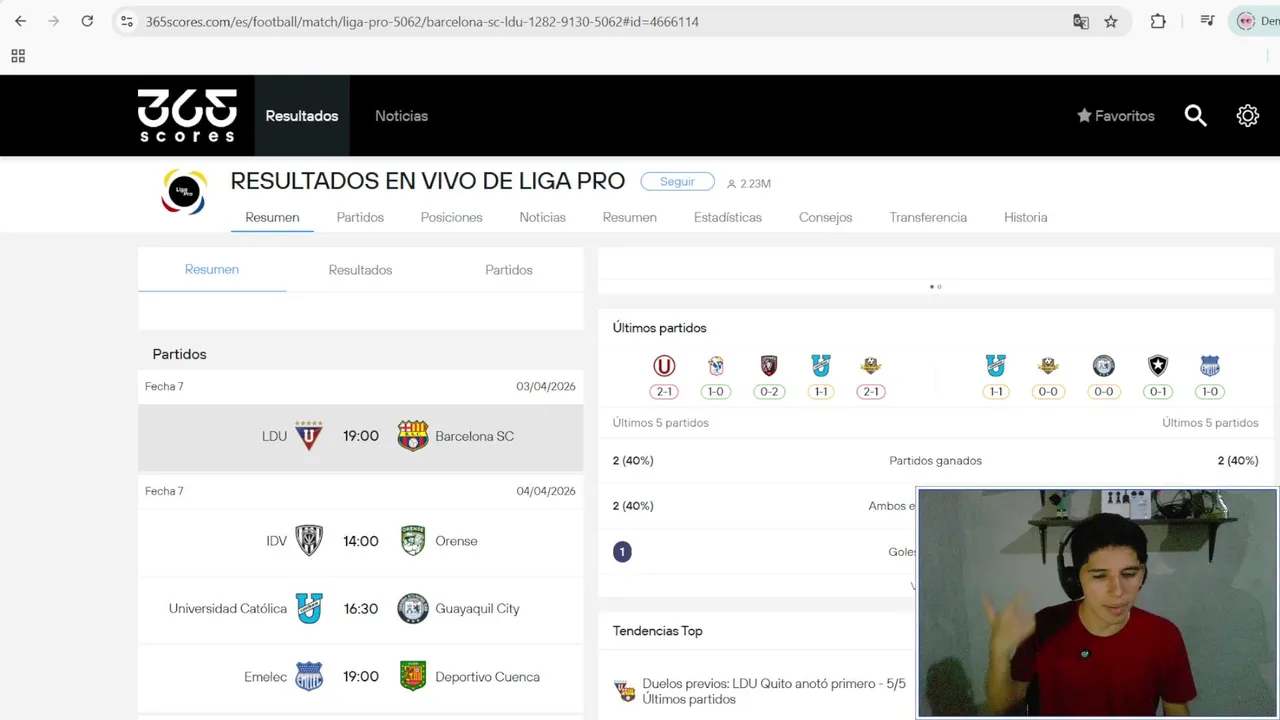Select the Consejos tab
1280x720 pixels.
(x=825, y=217)
